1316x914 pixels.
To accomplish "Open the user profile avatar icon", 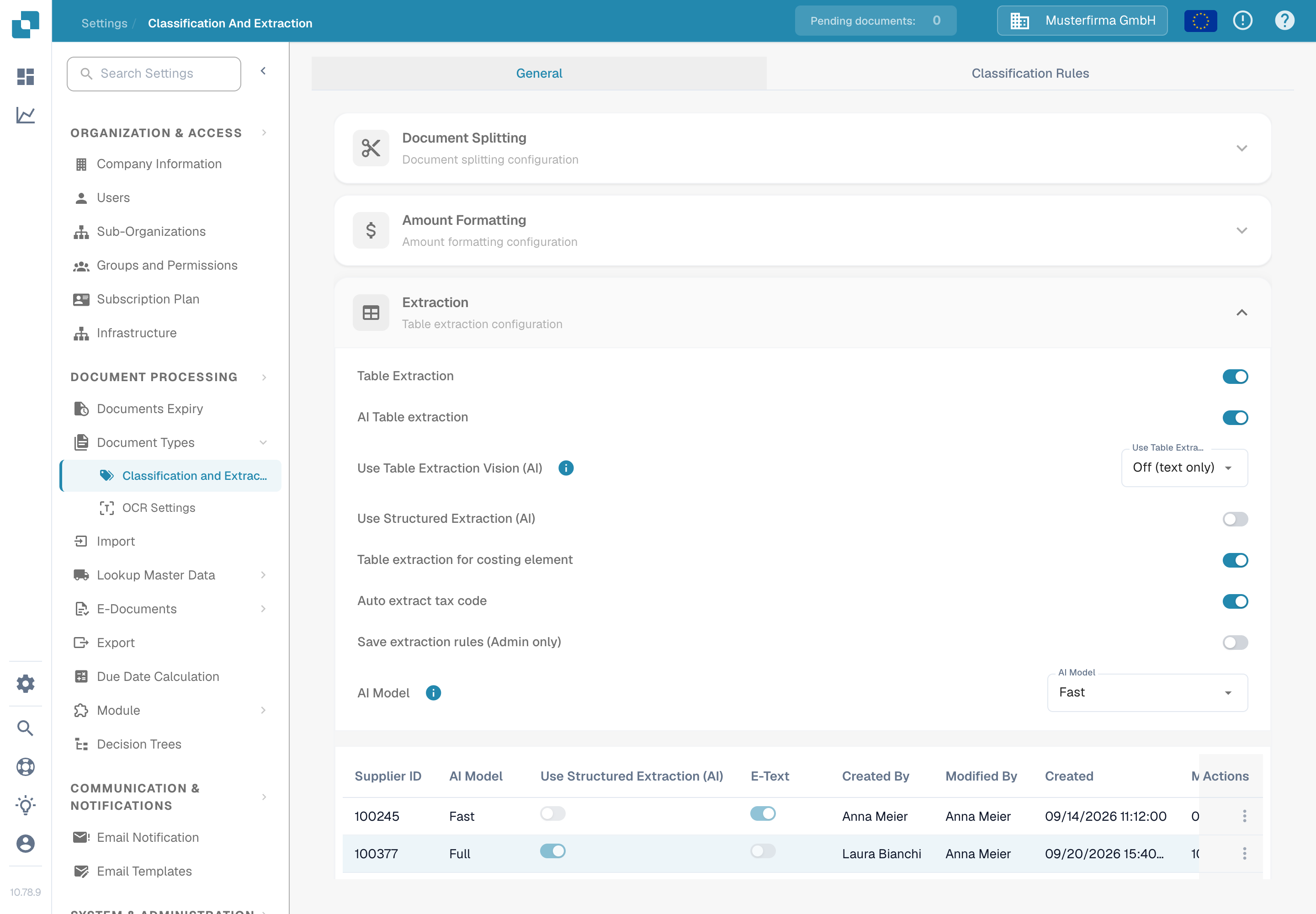I will [x=25, y=844].
